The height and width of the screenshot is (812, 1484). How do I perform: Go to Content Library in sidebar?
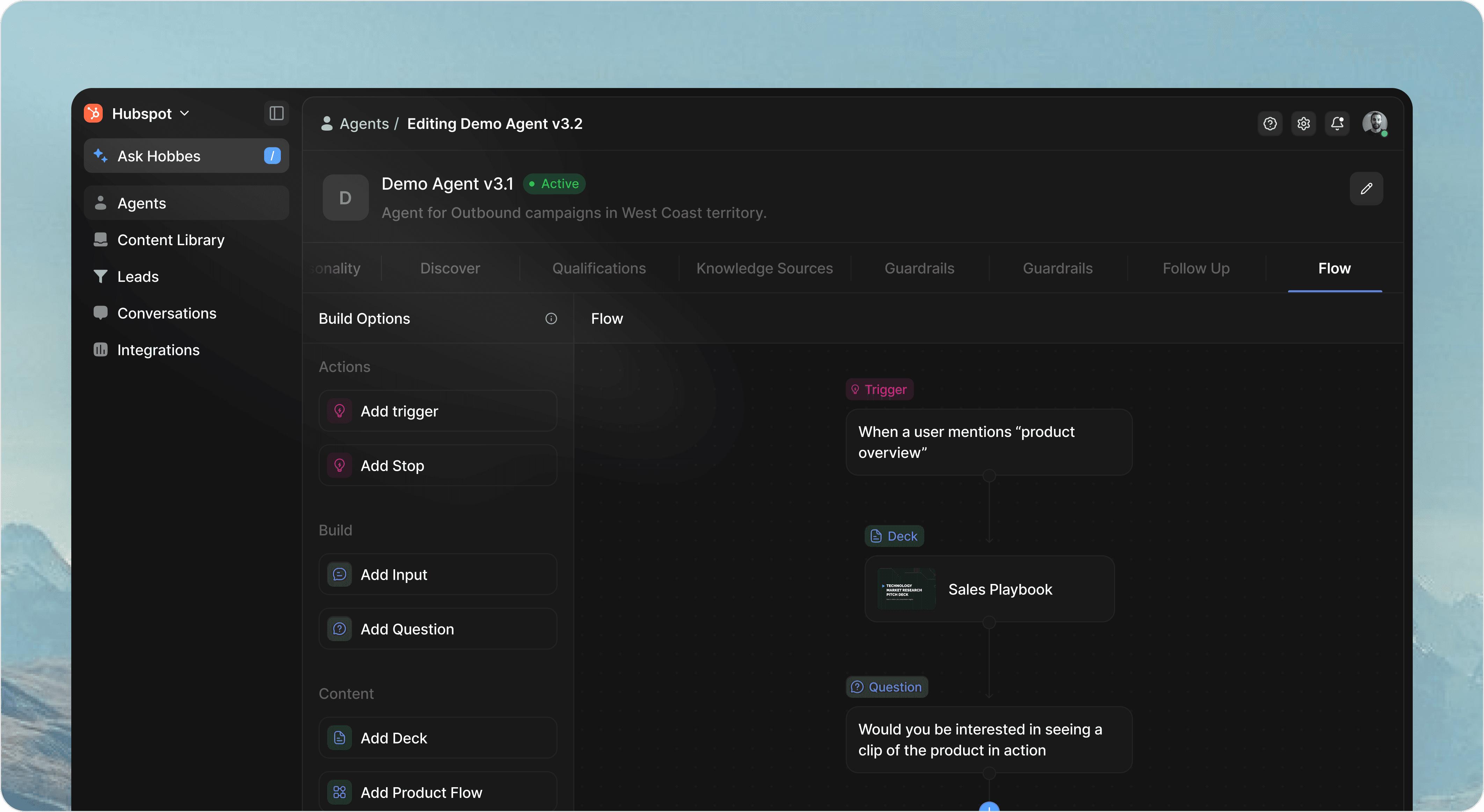click(x=170, y=240)
